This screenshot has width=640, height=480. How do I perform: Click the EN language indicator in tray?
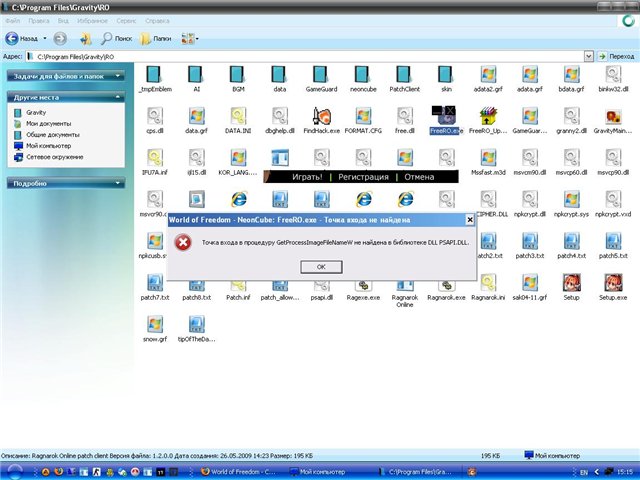(584, 472)
